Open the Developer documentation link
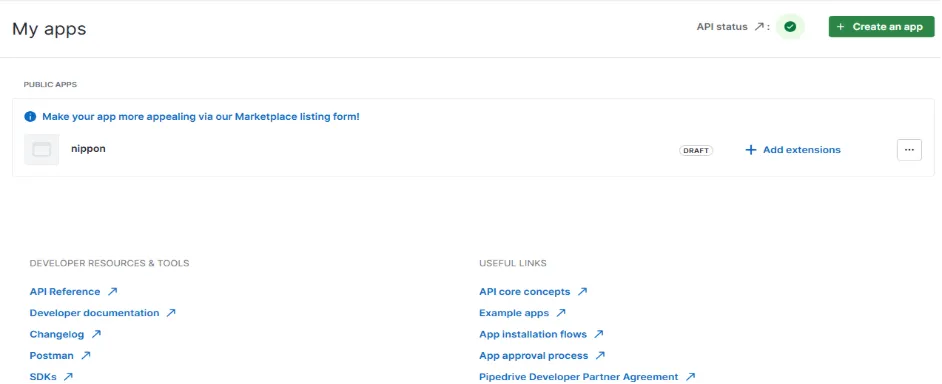Viewport: 942px width, 384px height. coord(103,312)
